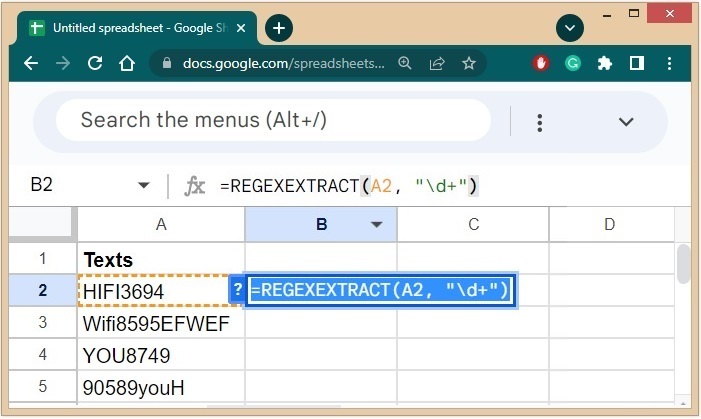Reload the Google Sheets page
Screen dimensions: 701x419
click(95, 63)
